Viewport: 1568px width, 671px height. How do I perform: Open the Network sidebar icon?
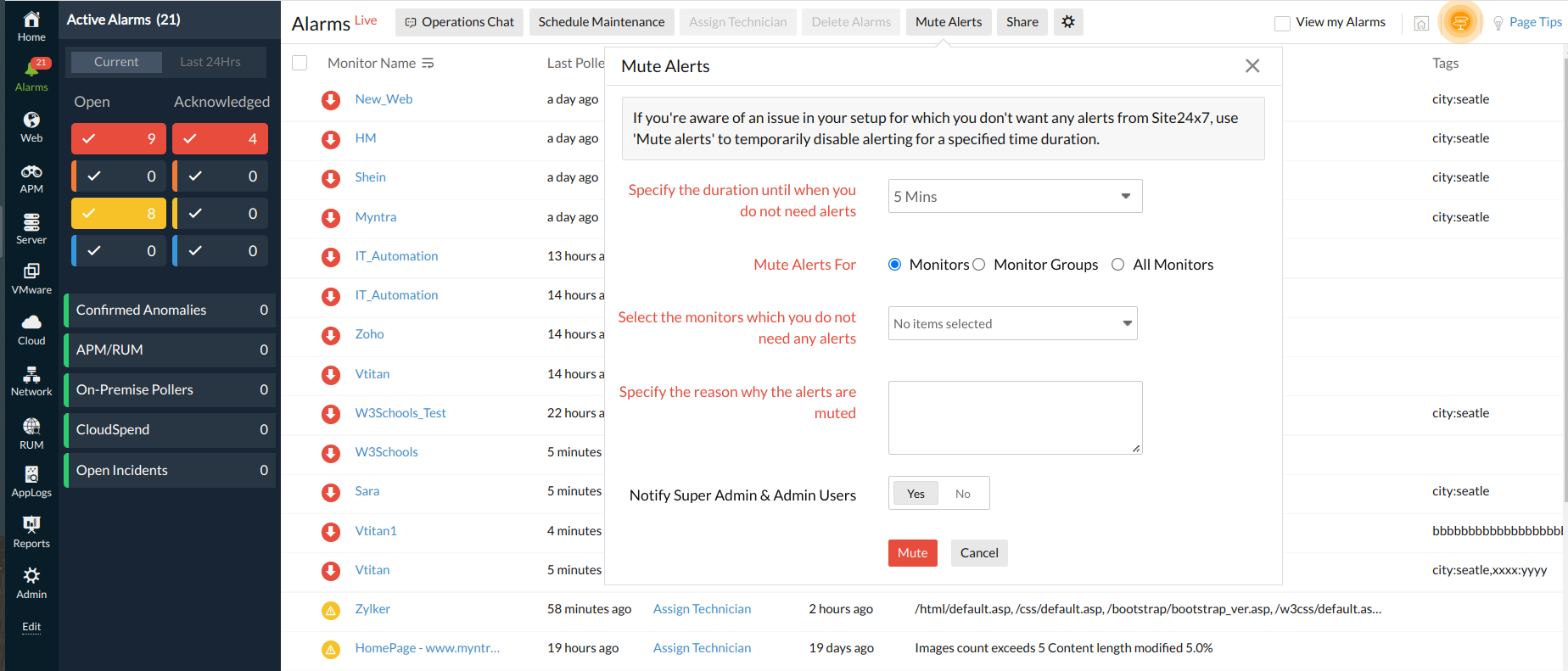[x=31, y=381]
